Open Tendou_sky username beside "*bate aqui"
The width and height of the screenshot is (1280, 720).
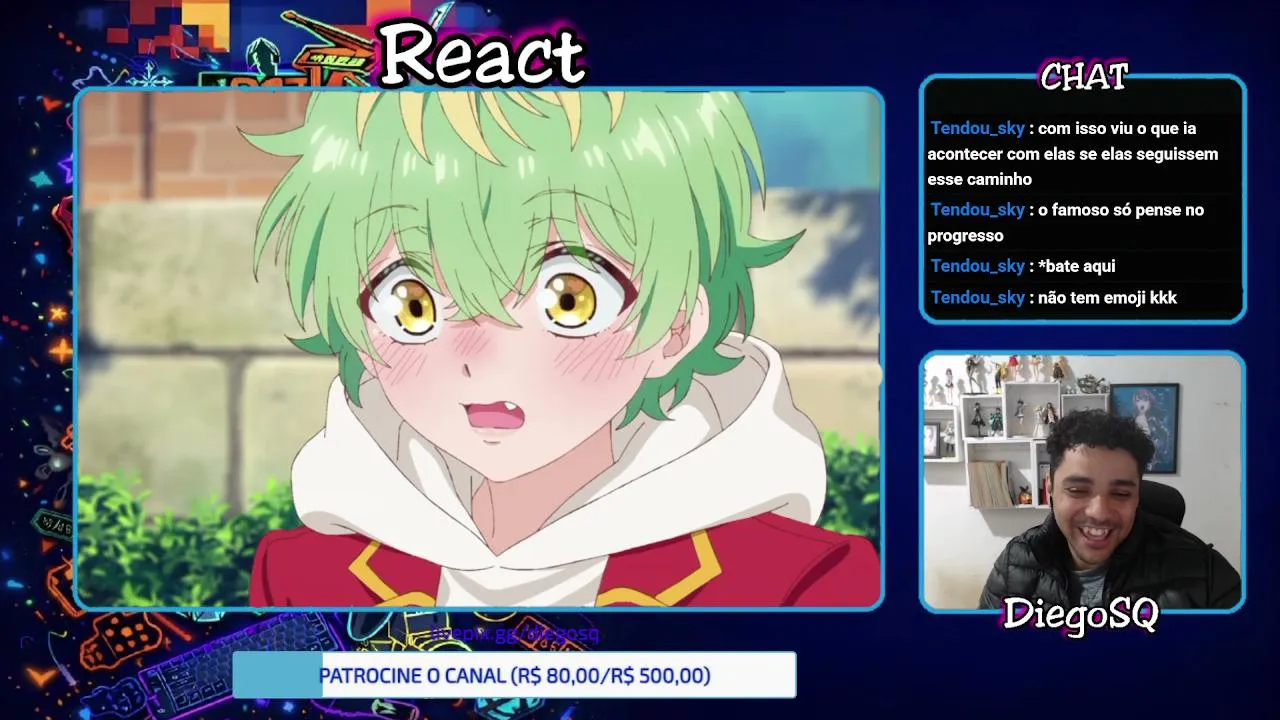977,266
